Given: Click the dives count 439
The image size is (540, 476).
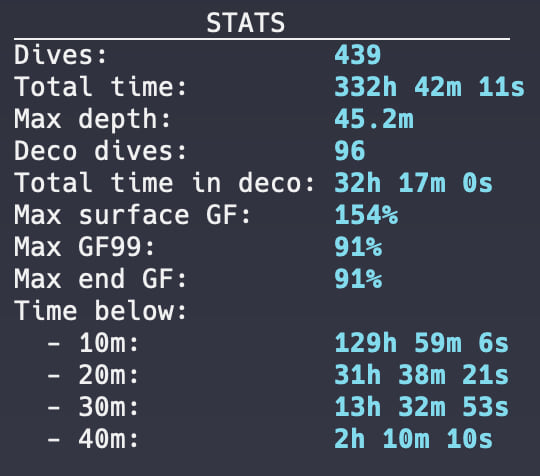Looking at the screenshot, I should pyautogui.click(x=357, y=55).
